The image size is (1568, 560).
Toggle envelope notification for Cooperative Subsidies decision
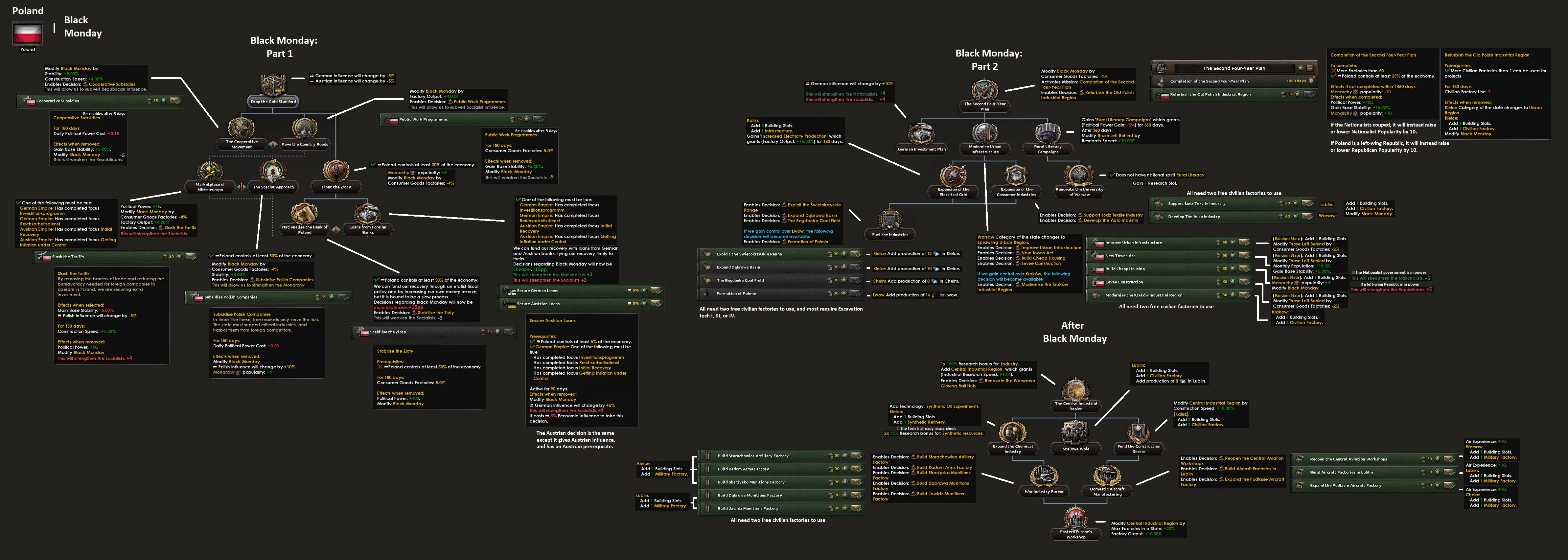click(x=175, y=101)
